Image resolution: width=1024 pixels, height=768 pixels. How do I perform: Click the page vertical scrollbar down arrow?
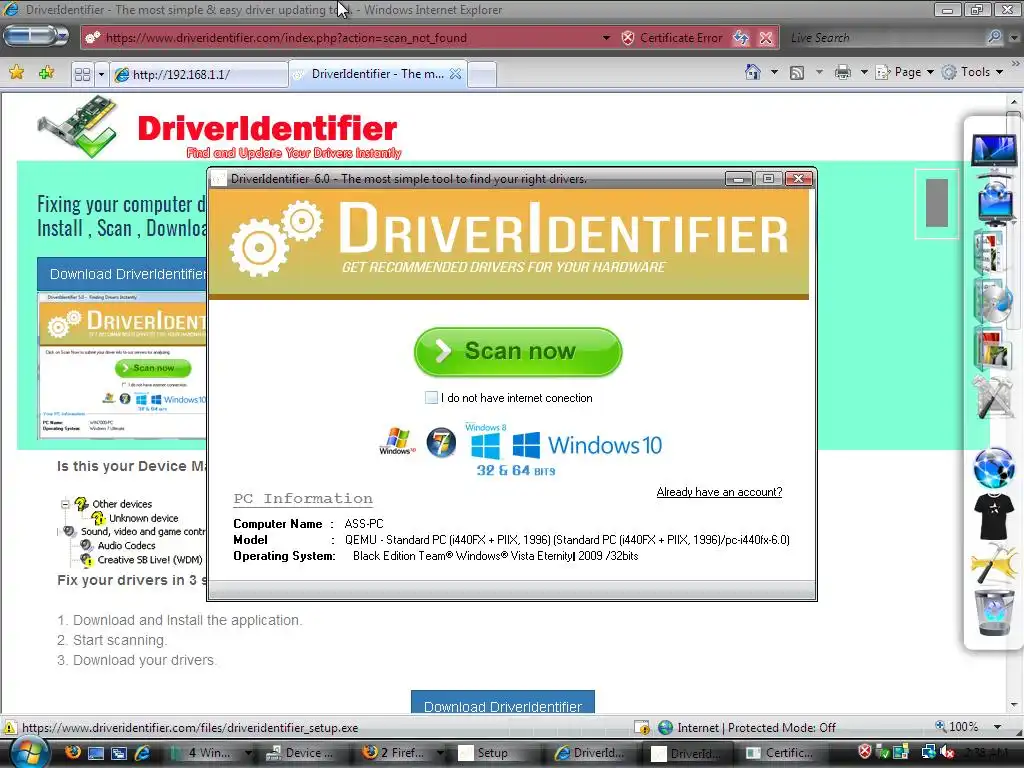(x=1014, y=705)
